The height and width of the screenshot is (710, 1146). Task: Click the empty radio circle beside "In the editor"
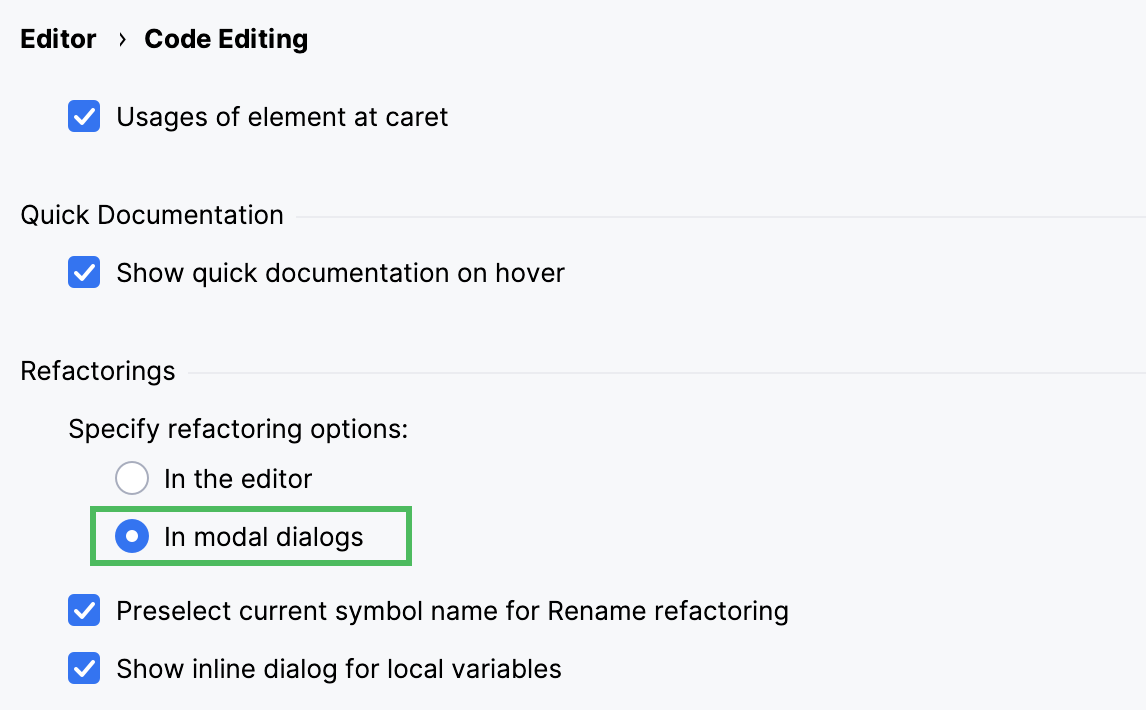click(x=132, y=479)
